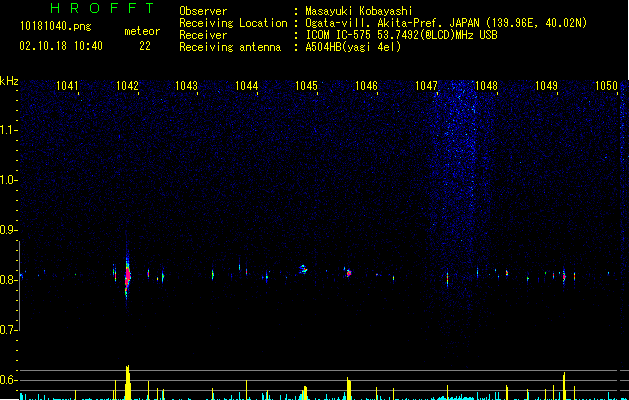629x400 pixels.
Task: Click the 1046 time axis label
Action: 366,86
